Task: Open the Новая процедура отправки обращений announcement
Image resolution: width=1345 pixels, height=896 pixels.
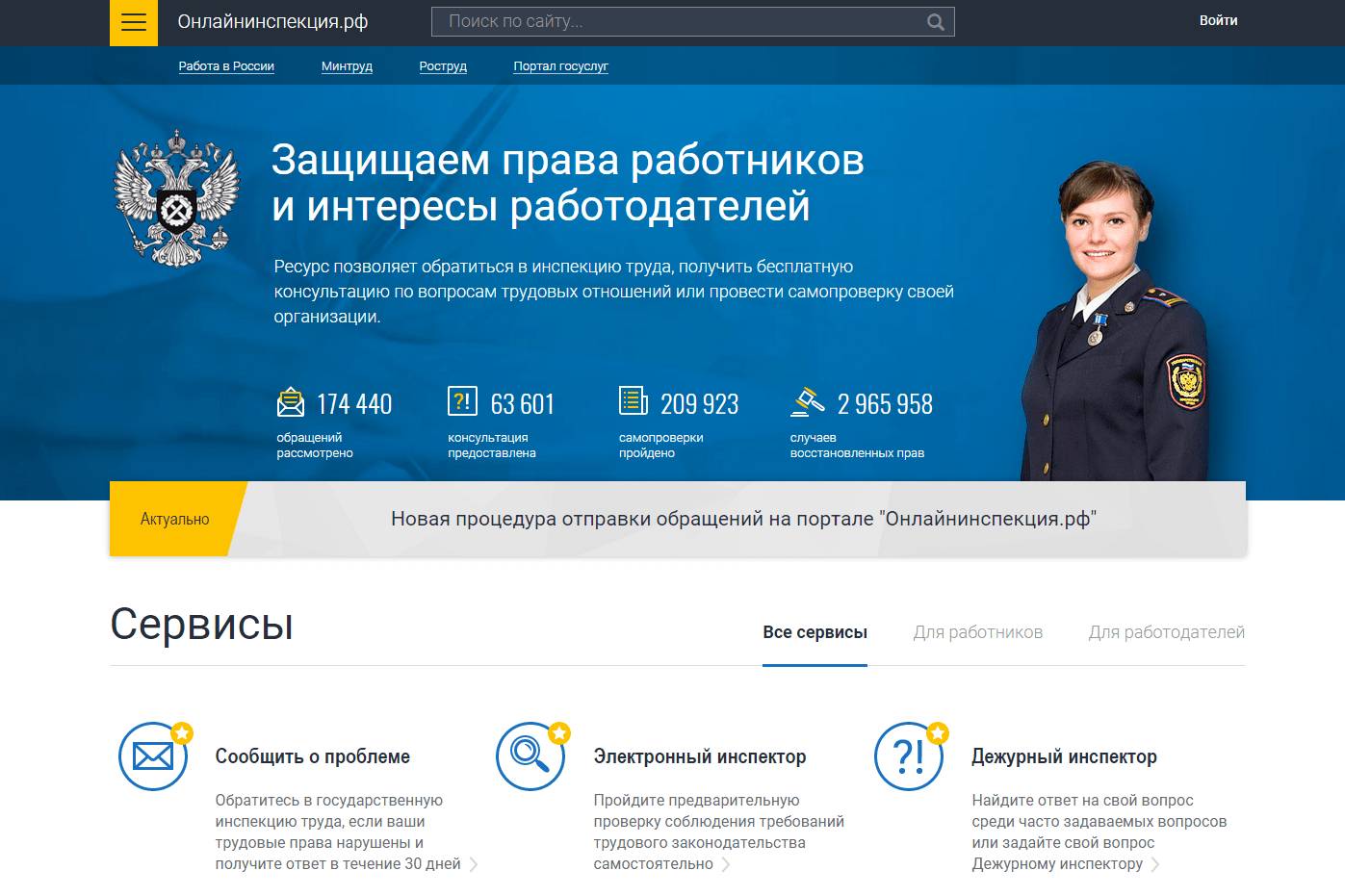Action: click(x=743, y=519)
